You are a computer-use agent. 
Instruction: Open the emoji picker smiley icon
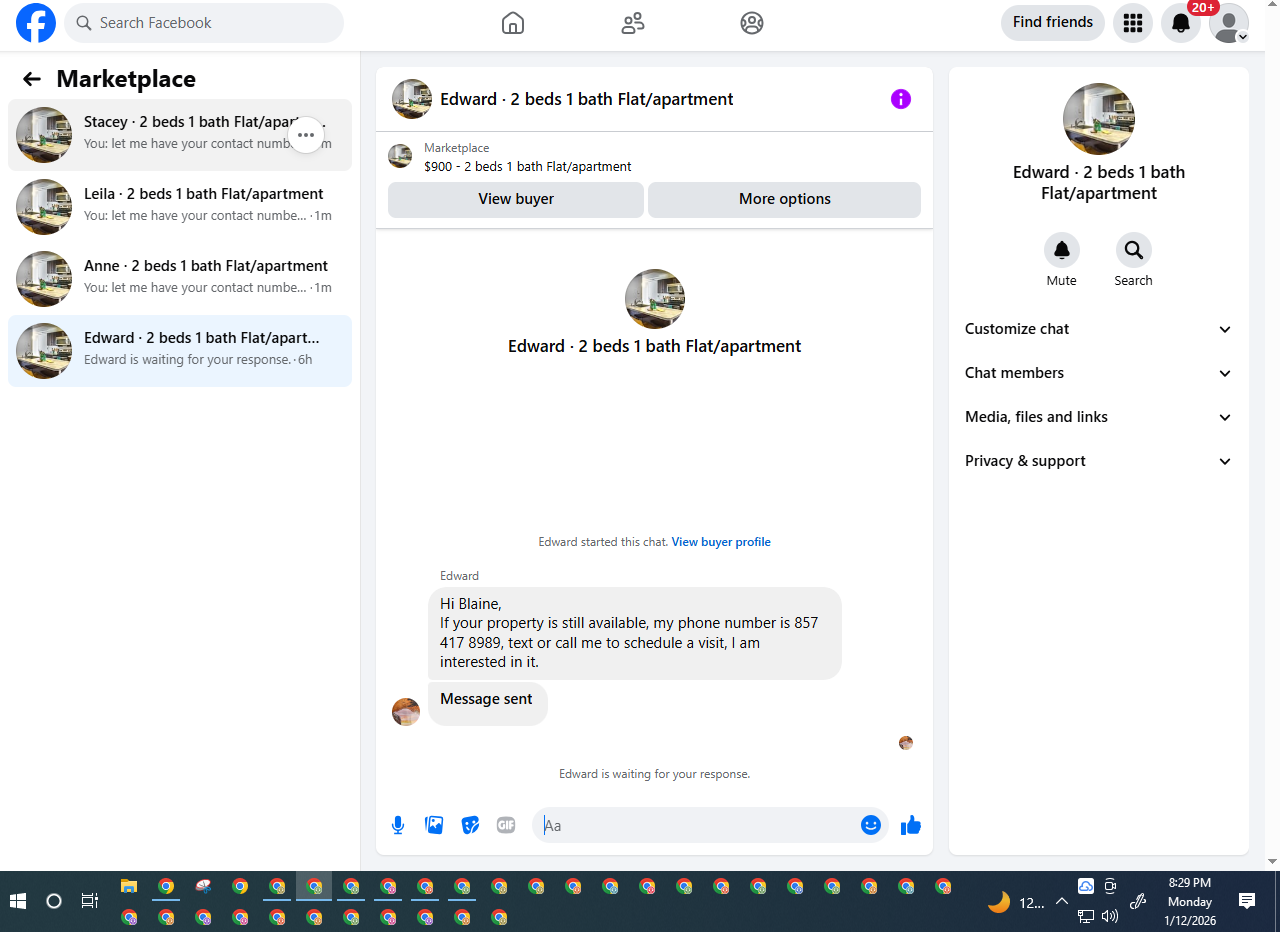click(x=871, y=825)
